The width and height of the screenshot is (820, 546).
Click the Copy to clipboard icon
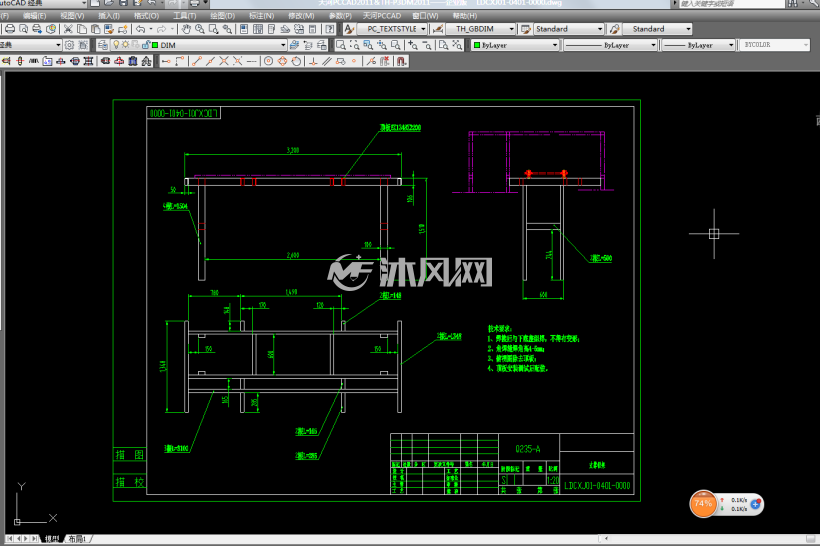(x=82, y=29)
